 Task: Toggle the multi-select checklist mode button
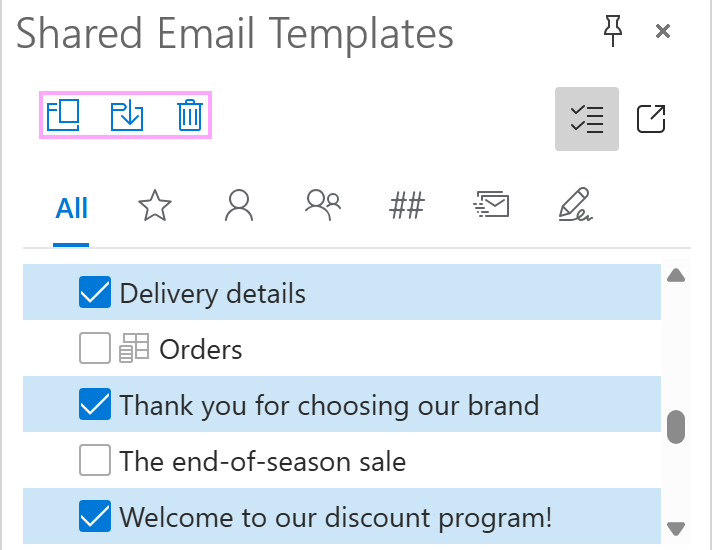586,119
